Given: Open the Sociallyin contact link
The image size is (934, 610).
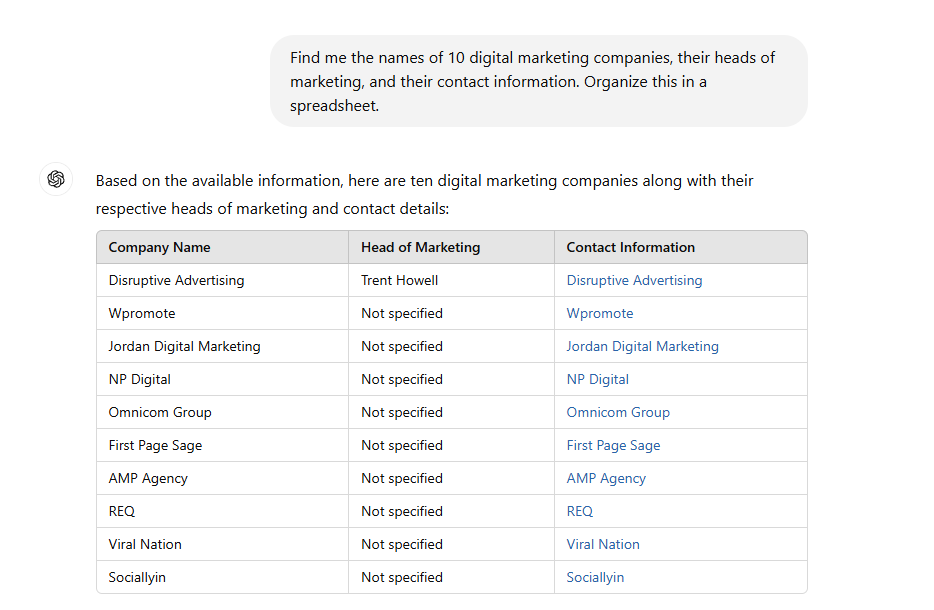Looking at the screenshot, I should click(595, 577).
